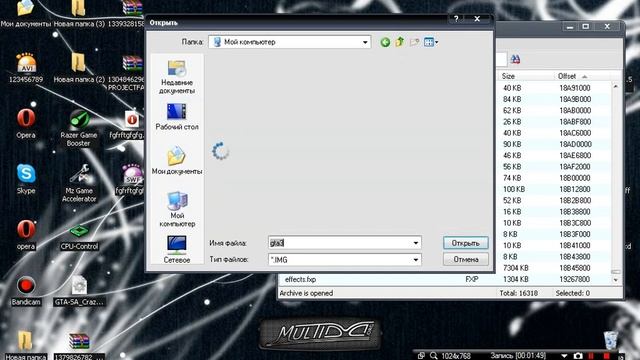Go up one folder level icon

click(400, 42)
